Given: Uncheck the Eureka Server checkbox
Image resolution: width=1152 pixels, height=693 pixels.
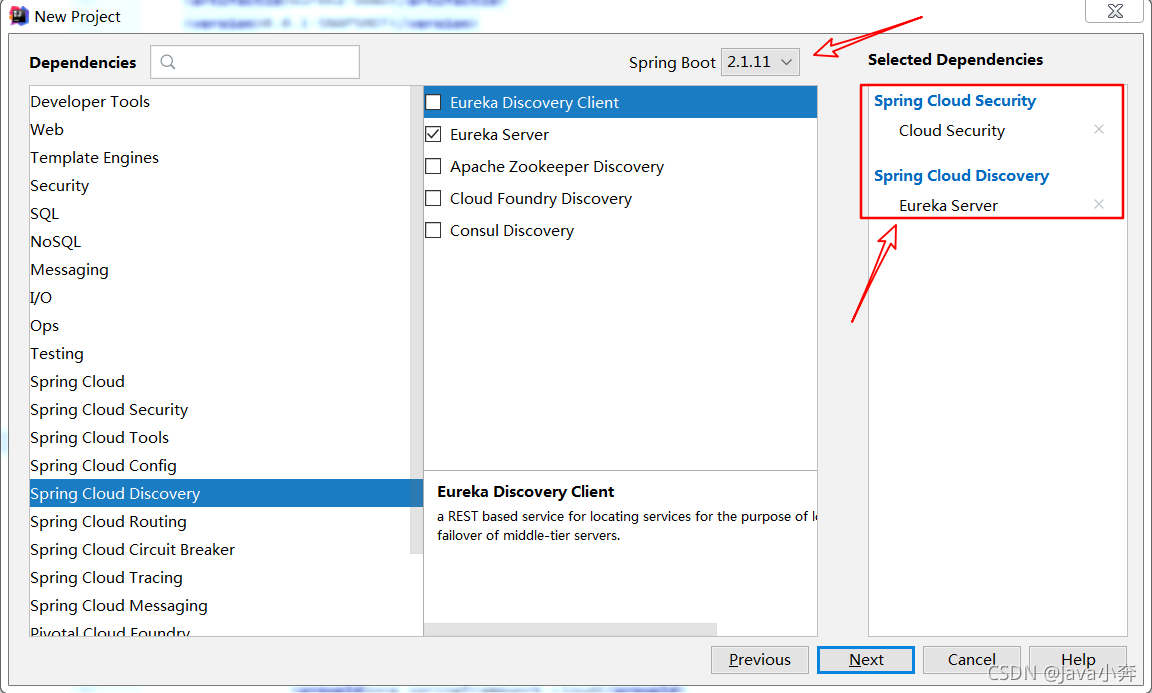Looking at the screenshot, I should click(x=433, y=134).
